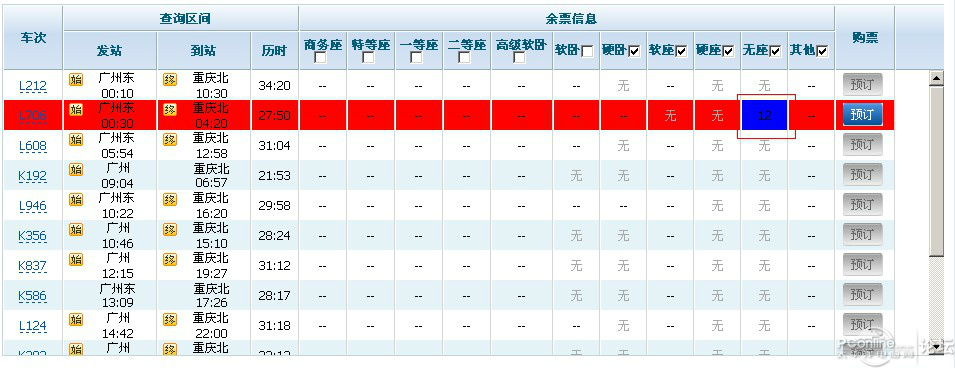
Task: Toggle the 无座 checkbox
Action: point(775,51)
